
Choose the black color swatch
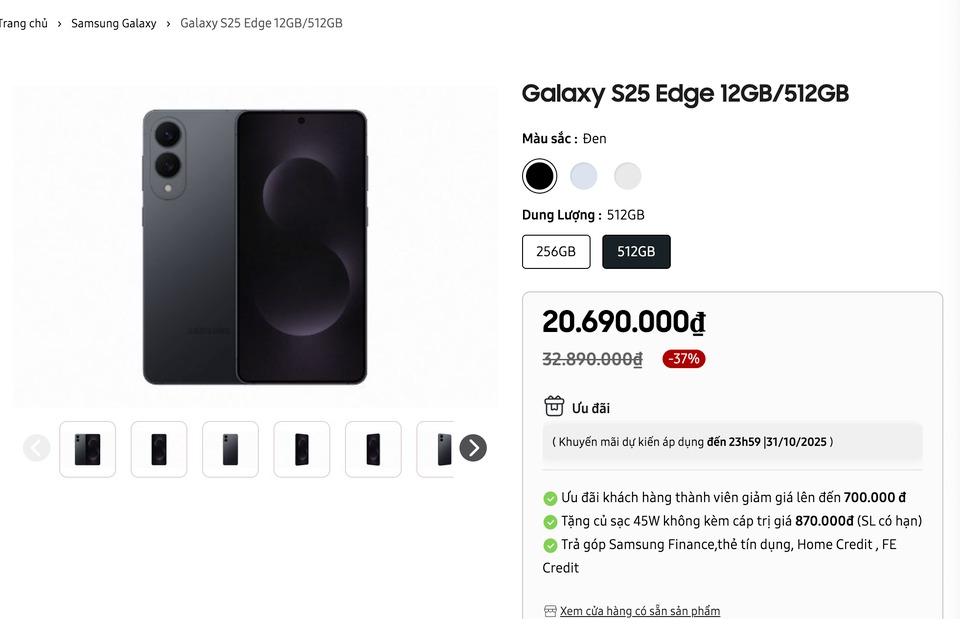point(540,177)
